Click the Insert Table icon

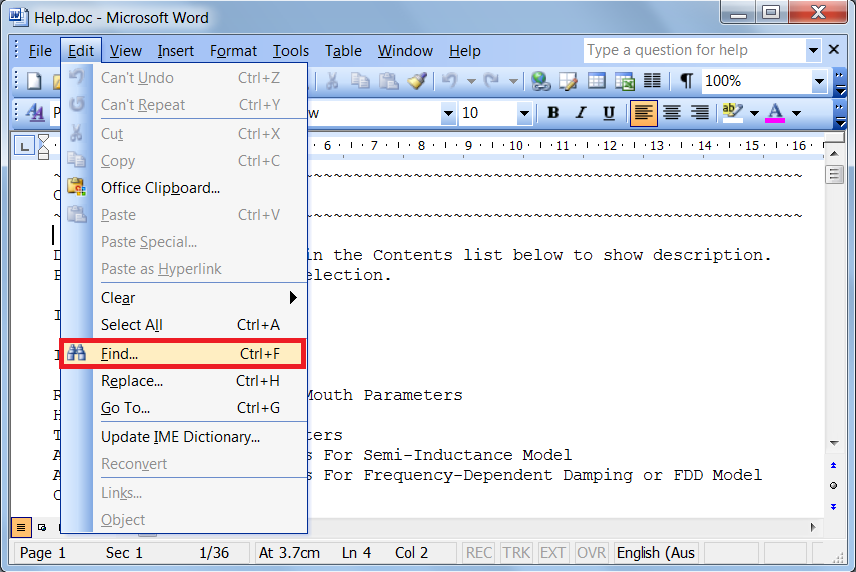pyautogui.click(x=596, y=81)
